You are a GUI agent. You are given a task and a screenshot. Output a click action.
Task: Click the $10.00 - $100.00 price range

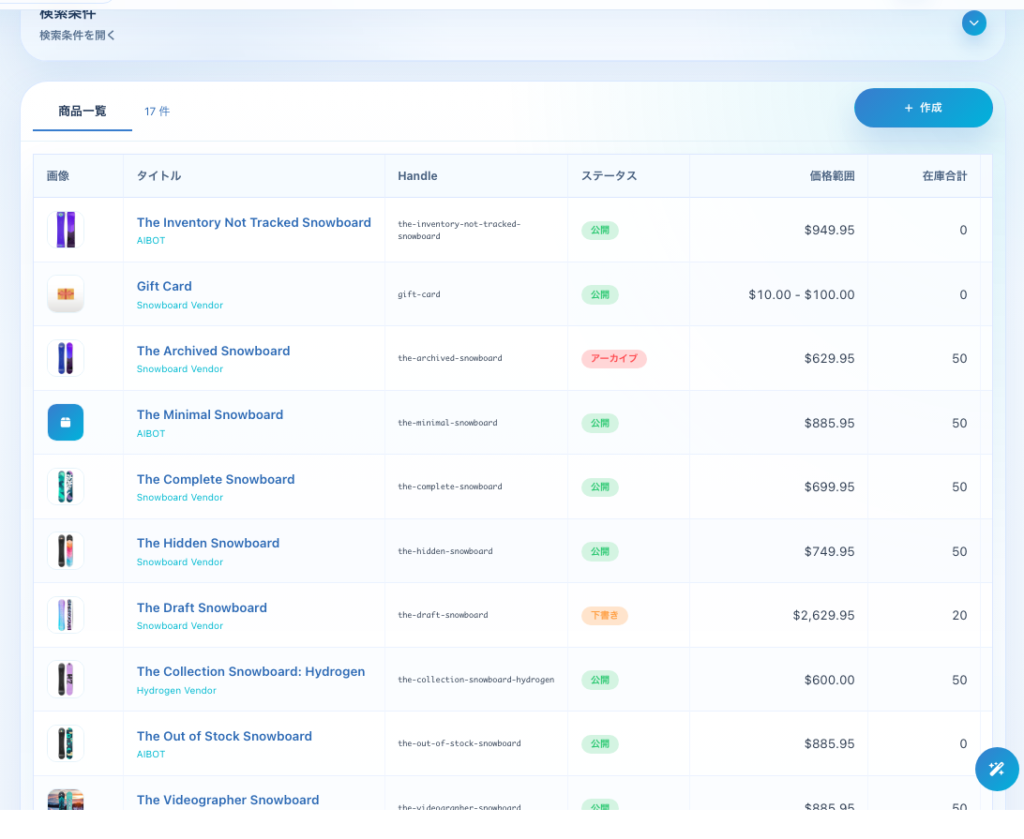click(x=801, y=294)
